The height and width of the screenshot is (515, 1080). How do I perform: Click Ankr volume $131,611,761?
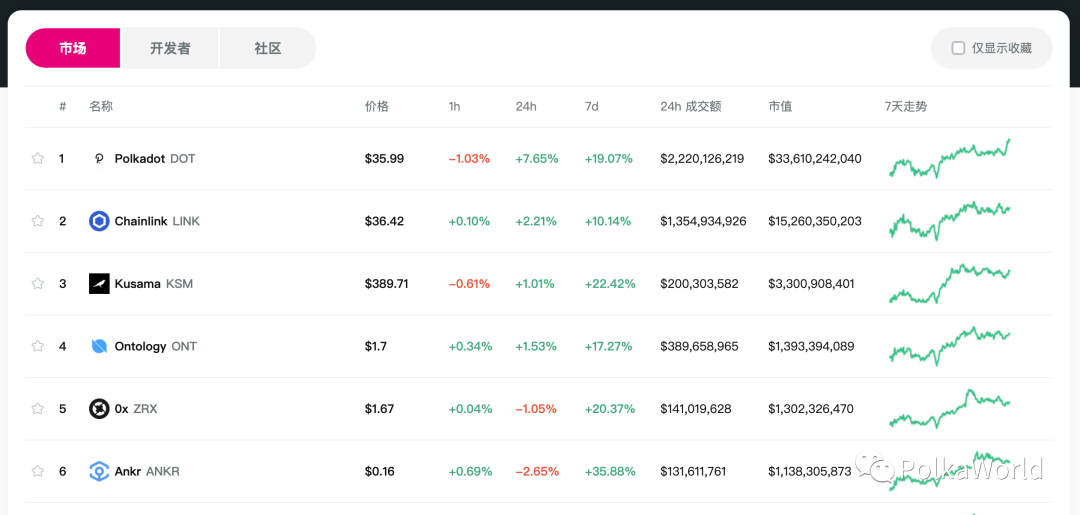[693, 472]
